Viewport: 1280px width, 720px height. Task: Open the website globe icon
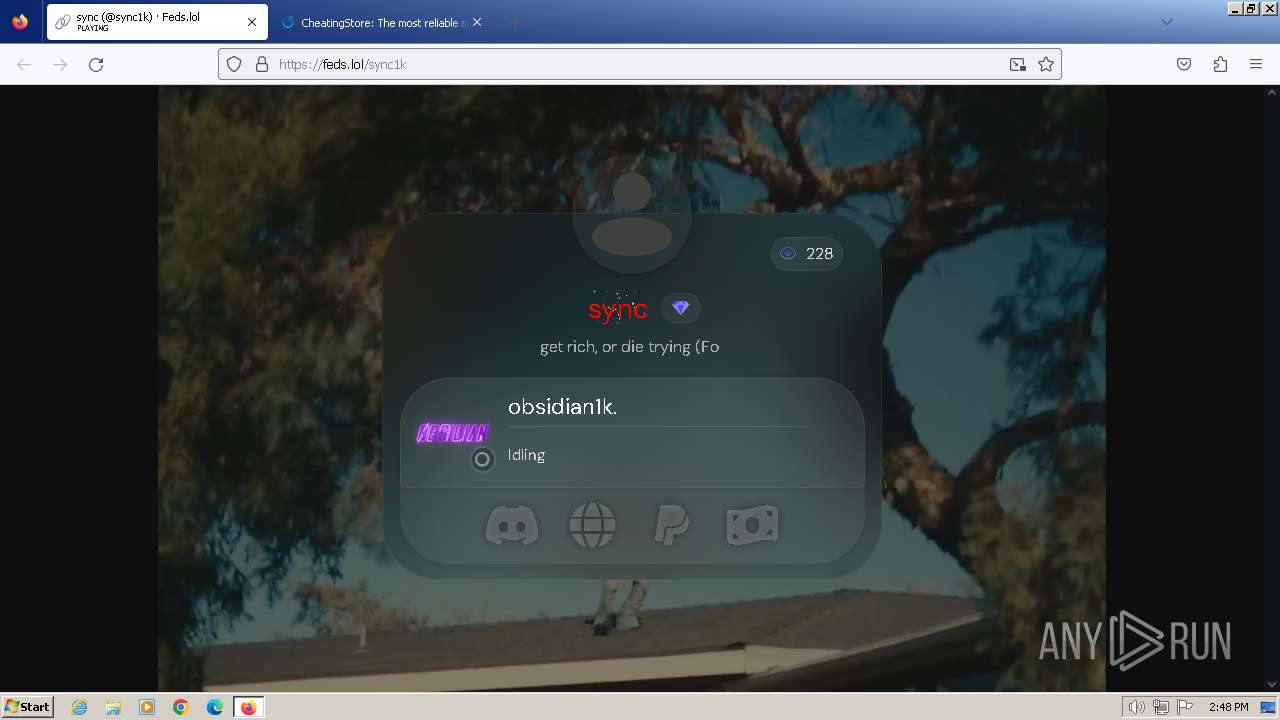[x=592, y=525]
